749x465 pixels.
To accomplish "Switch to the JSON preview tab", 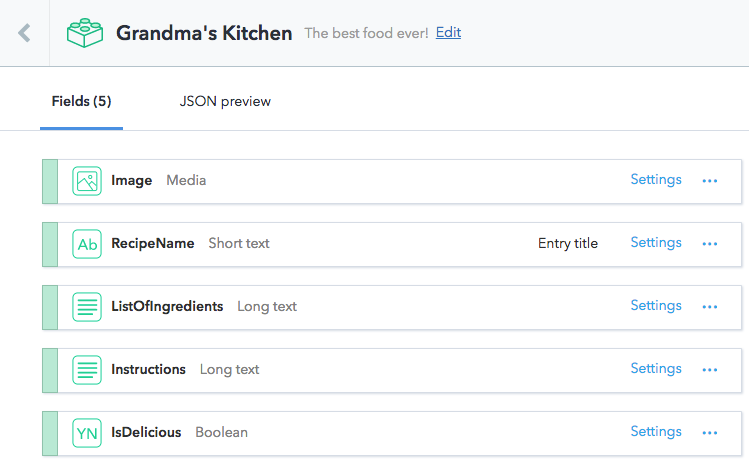I will 225,102.
